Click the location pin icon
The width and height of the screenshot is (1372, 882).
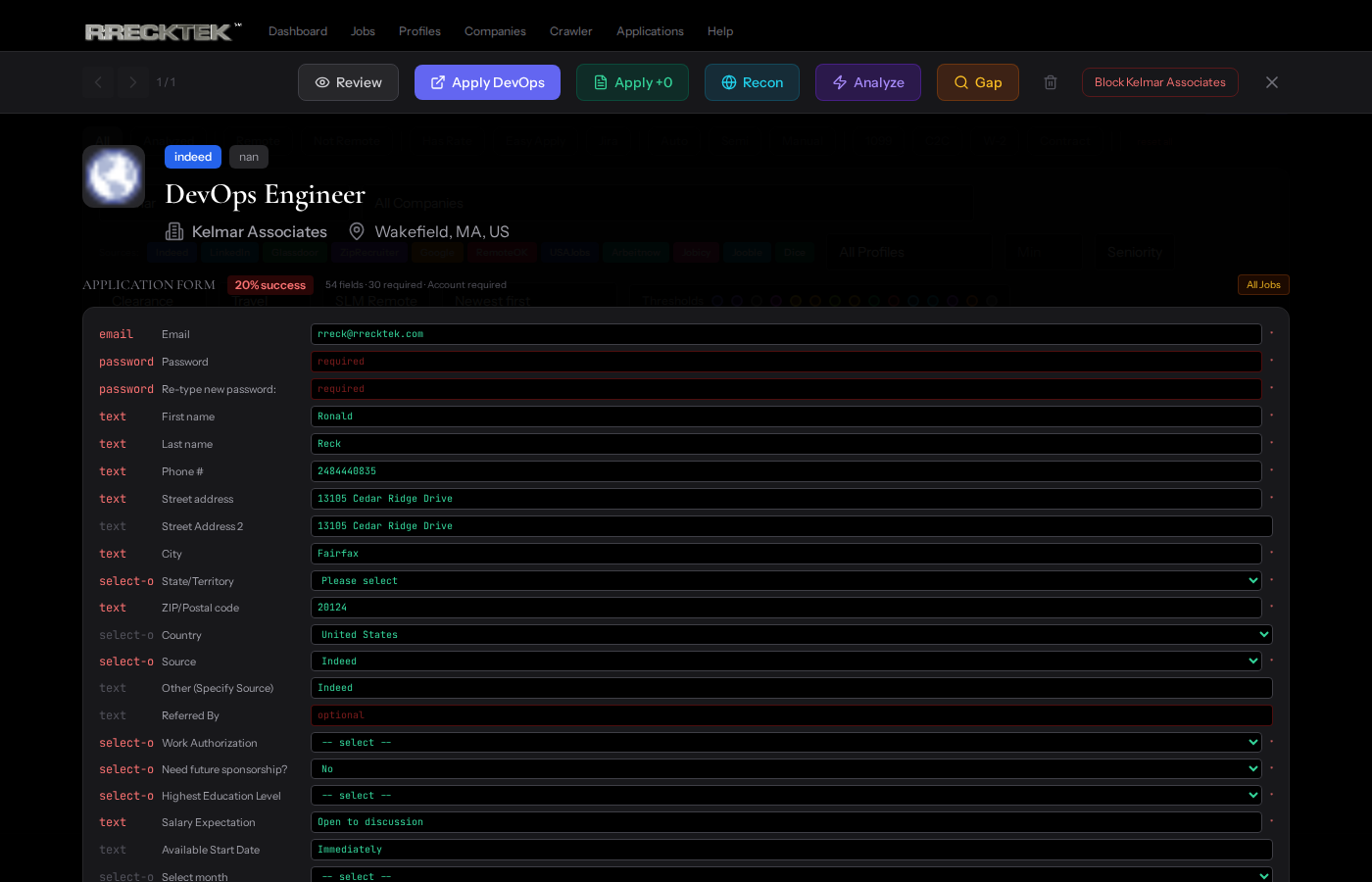tap(357, 231)
